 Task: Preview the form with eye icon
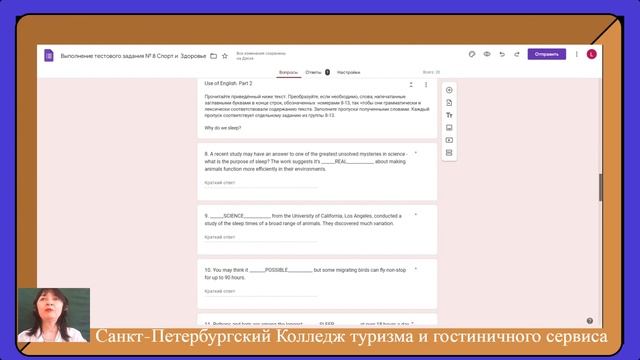[487, 54]
